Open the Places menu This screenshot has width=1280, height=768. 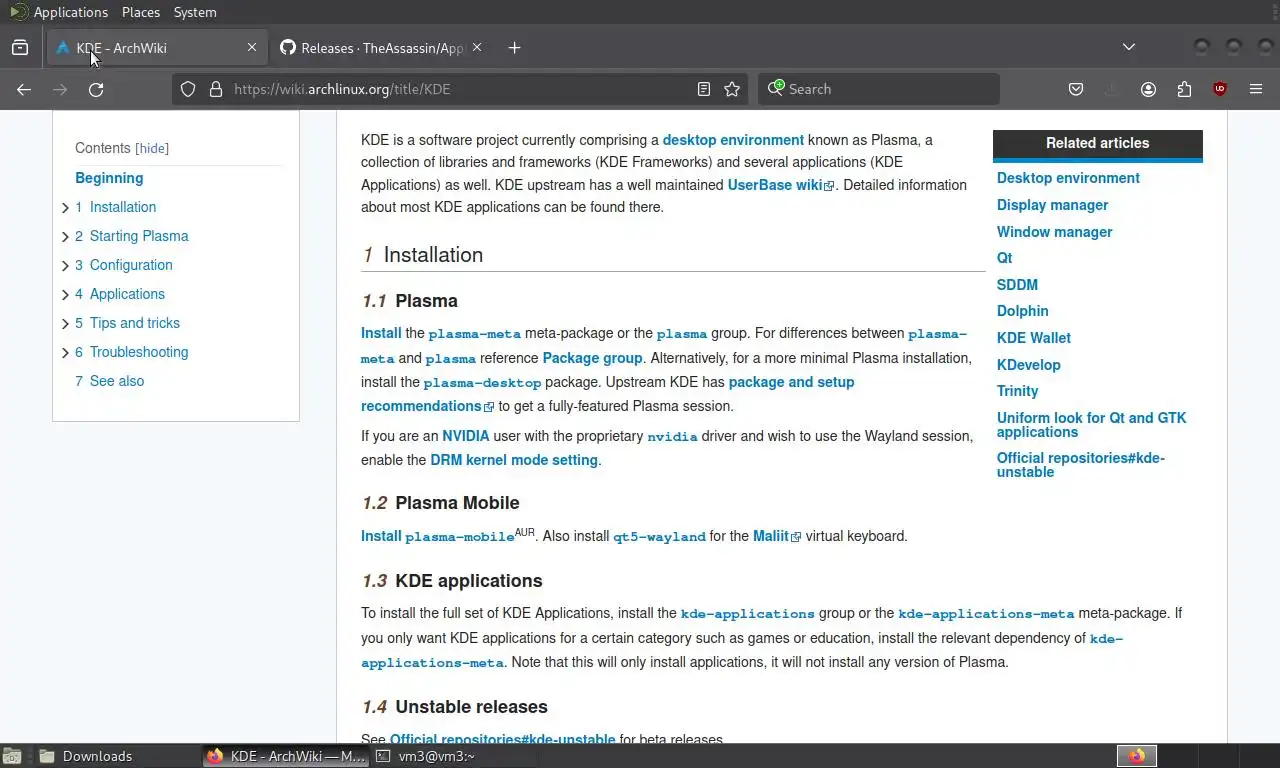click(x=141, y=12)
